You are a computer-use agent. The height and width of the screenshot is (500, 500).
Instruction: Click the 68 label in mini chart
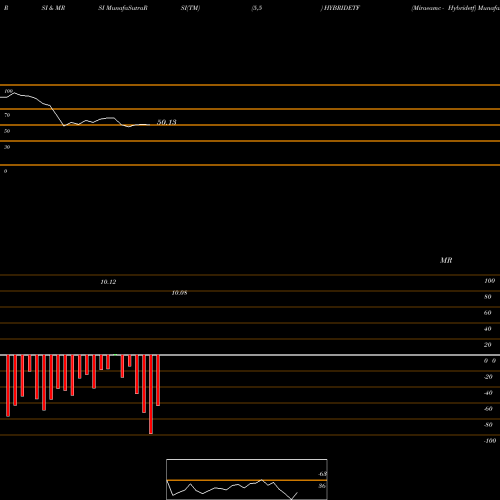click(322, 474)
